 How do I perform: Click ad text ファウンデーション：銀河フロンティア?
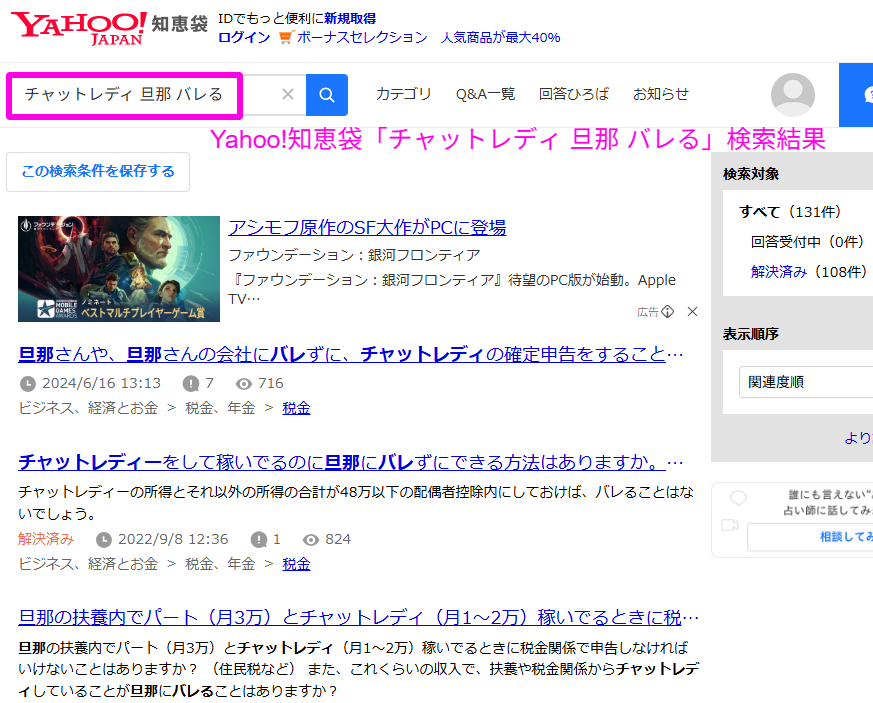coord(354,255)
